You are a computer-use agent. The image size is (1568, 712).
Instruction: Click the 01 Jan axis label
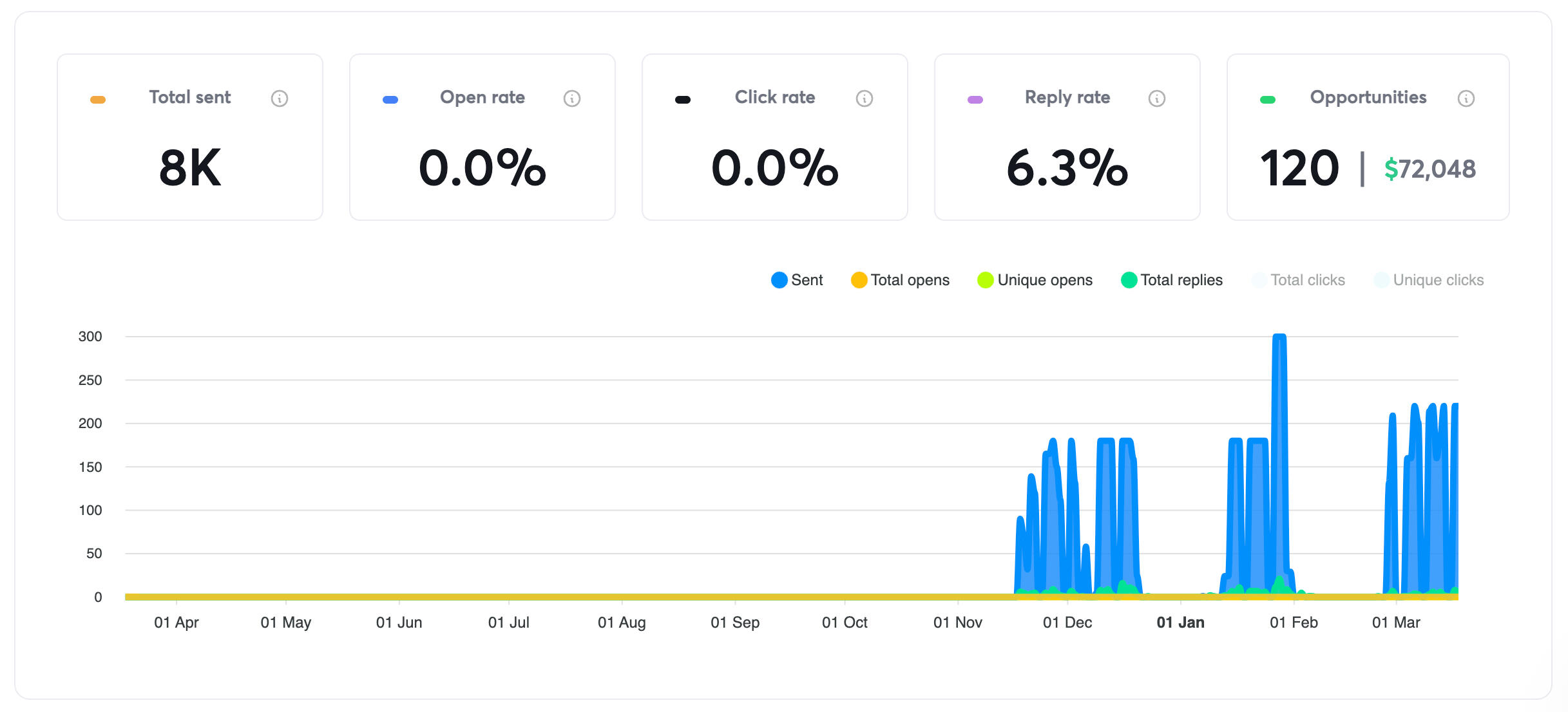coord(1180,623)
